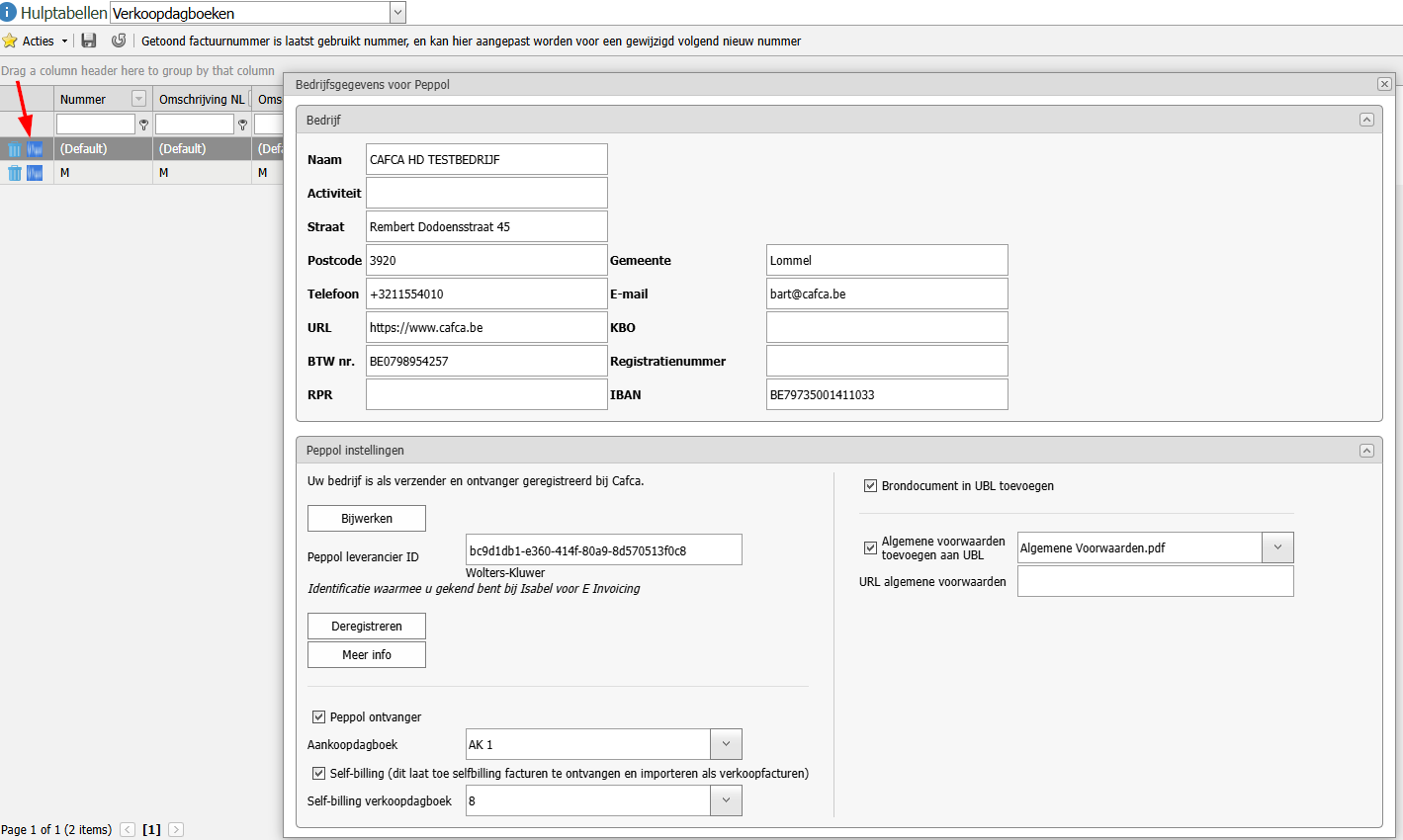Delete the M row via trash icon
The image size is (1403, 840).
(15, 173)
